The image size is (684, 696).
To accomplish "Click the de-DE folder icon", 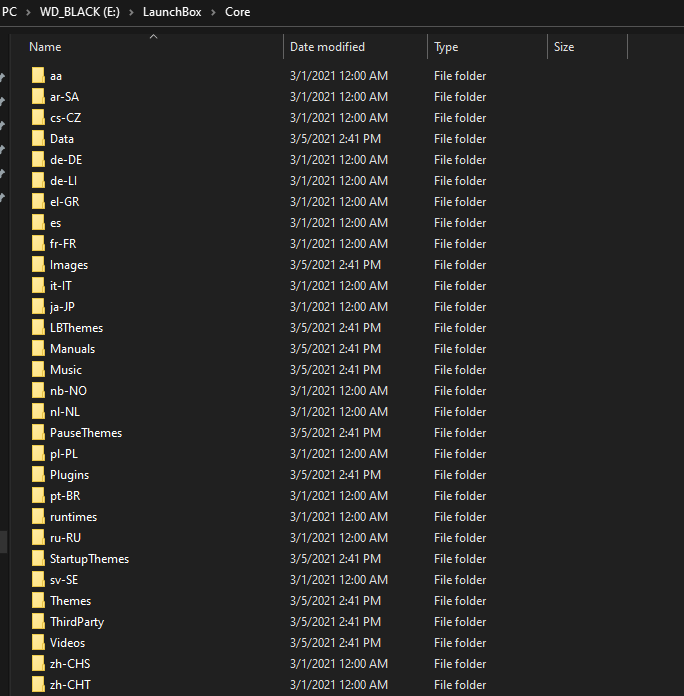I will pyautogui.click(x=38, y=159).
